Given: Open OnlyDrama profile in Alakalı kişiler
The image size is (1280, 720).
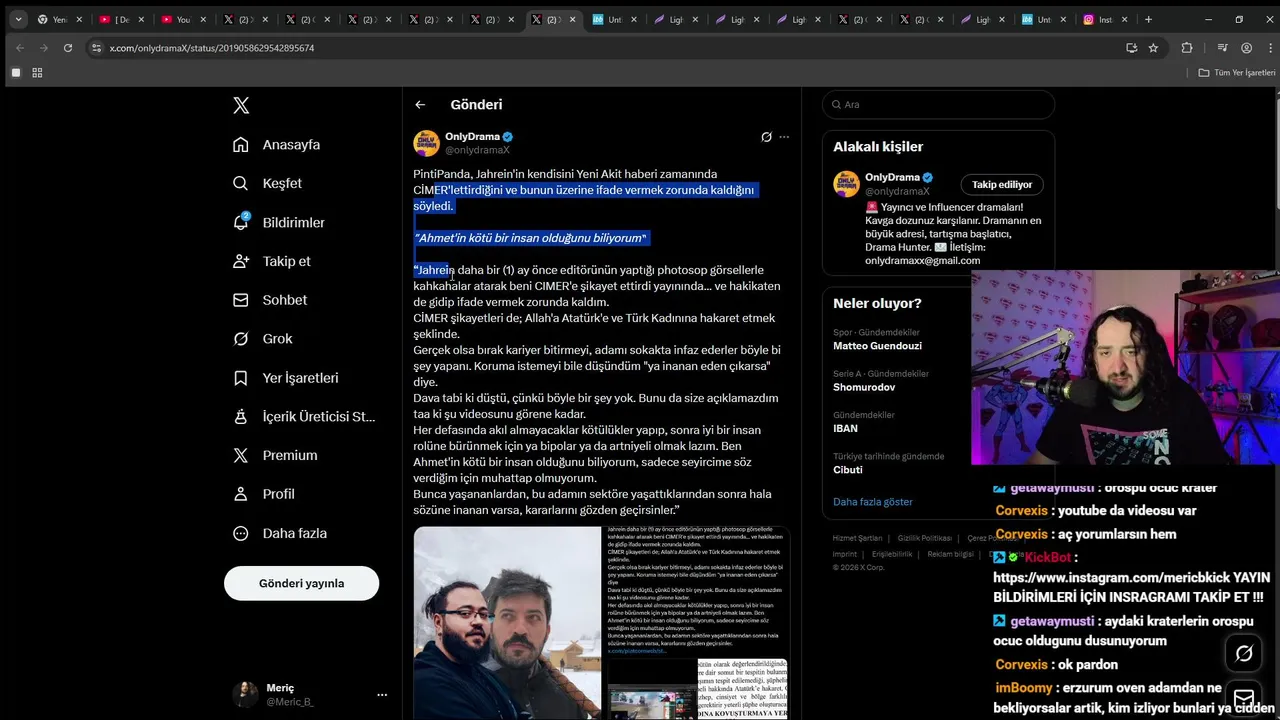Looking at the screenshot, I should [892, 178].
